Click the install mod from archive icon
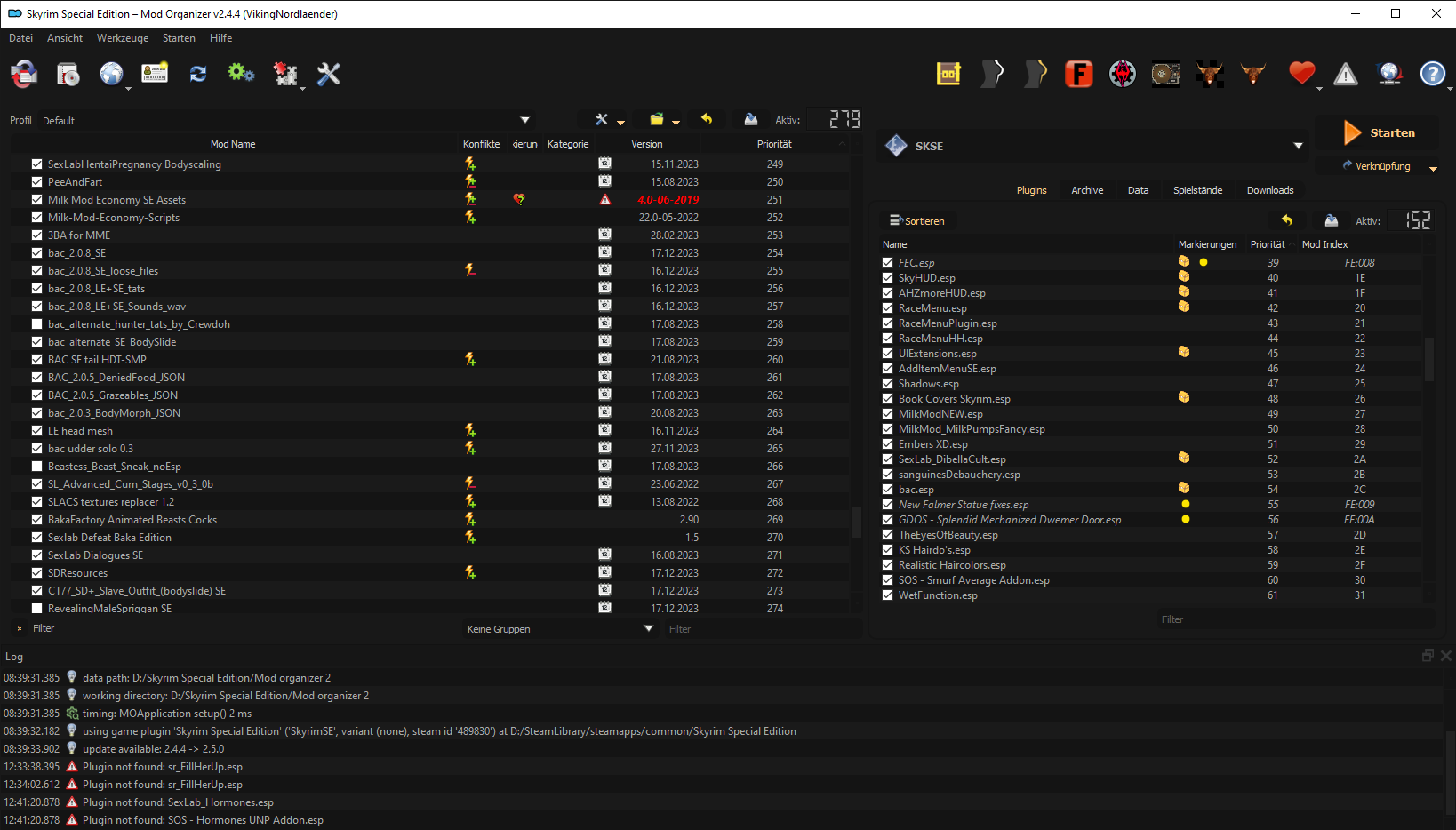Image resolution: width=1456 pixels, height=830 pixels. (68, 74)
